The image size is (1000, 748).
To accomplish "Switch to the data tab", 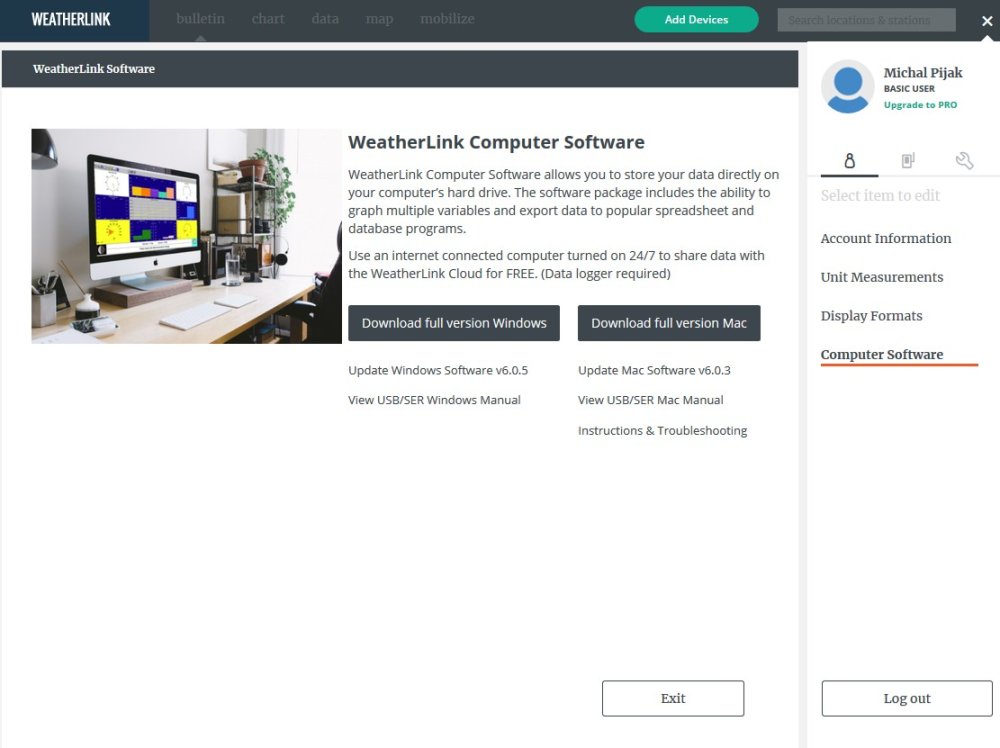I will [x=325, y=18].
